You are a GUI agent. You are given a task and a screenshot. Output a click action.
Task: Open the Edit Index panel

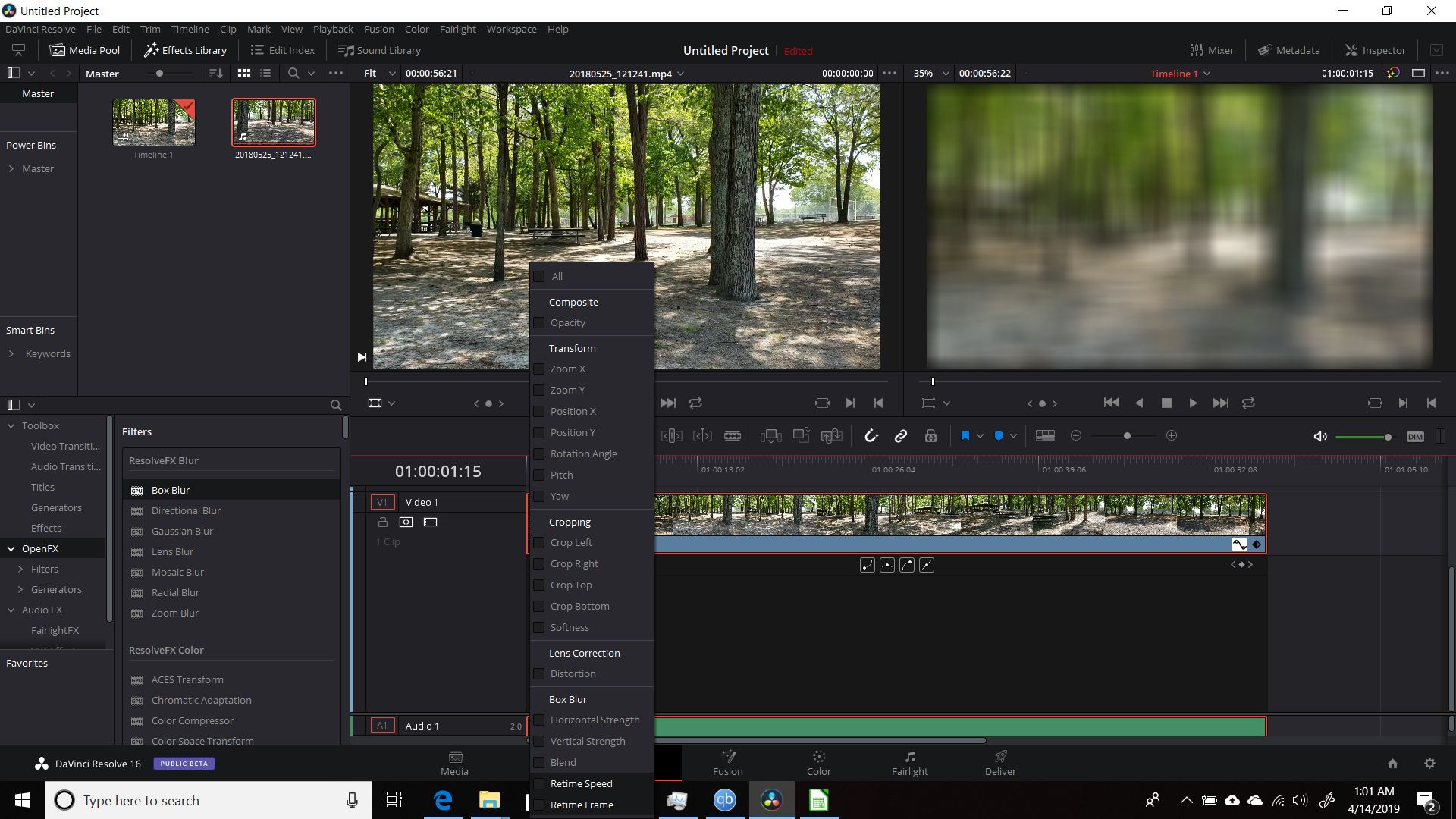282,50
